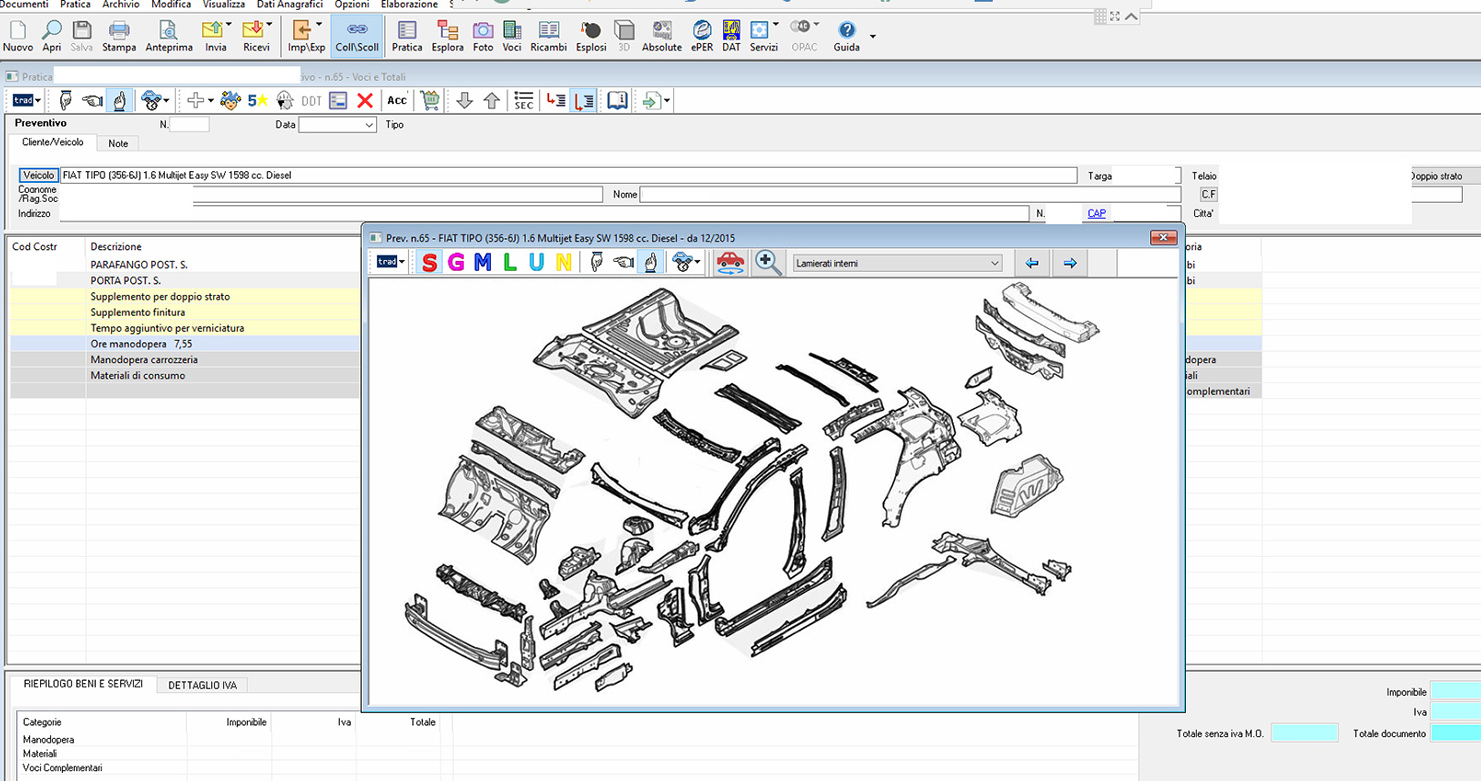Go to previous diagram with left arrow

pos(1032,263)
